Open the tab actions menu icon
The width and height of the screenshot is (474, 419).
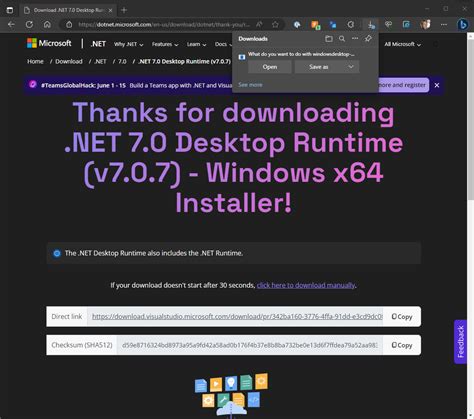pyautogui.click(x=10, y=10)
